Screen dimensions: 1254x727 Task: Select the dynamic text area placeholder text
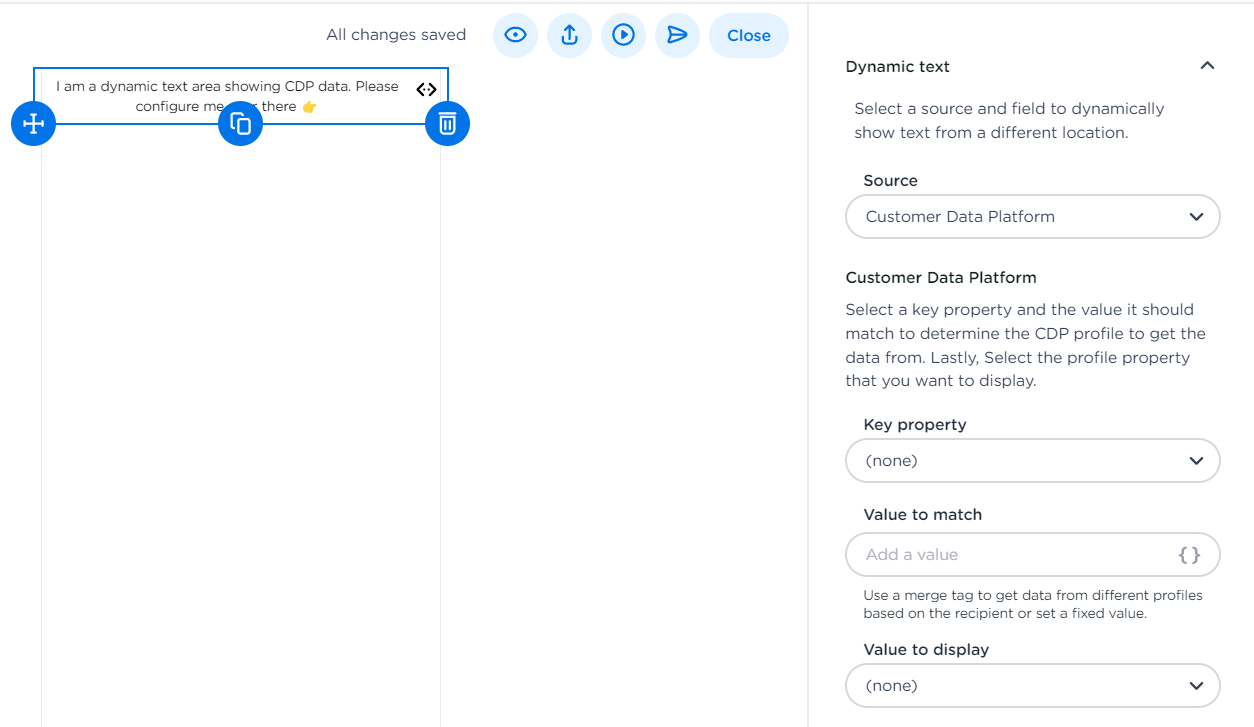tap(227, 87)
